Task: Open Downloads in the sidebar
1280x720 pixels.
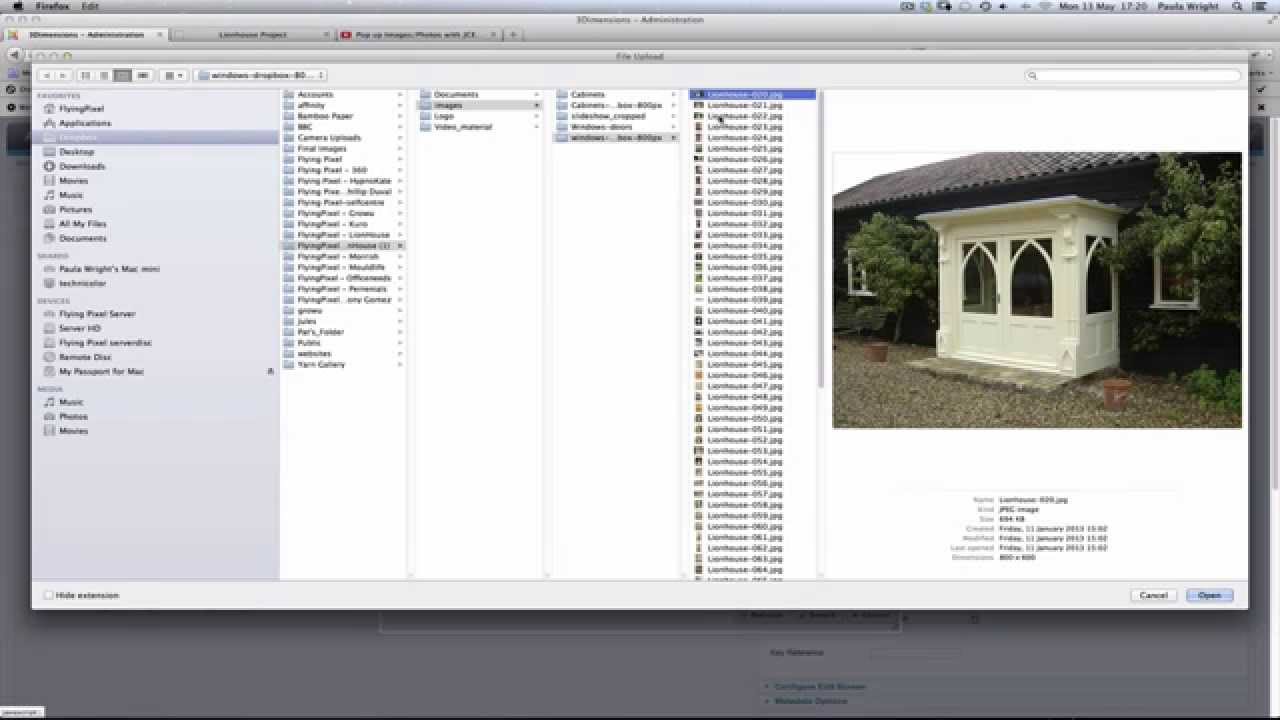Action: [82, 166]
